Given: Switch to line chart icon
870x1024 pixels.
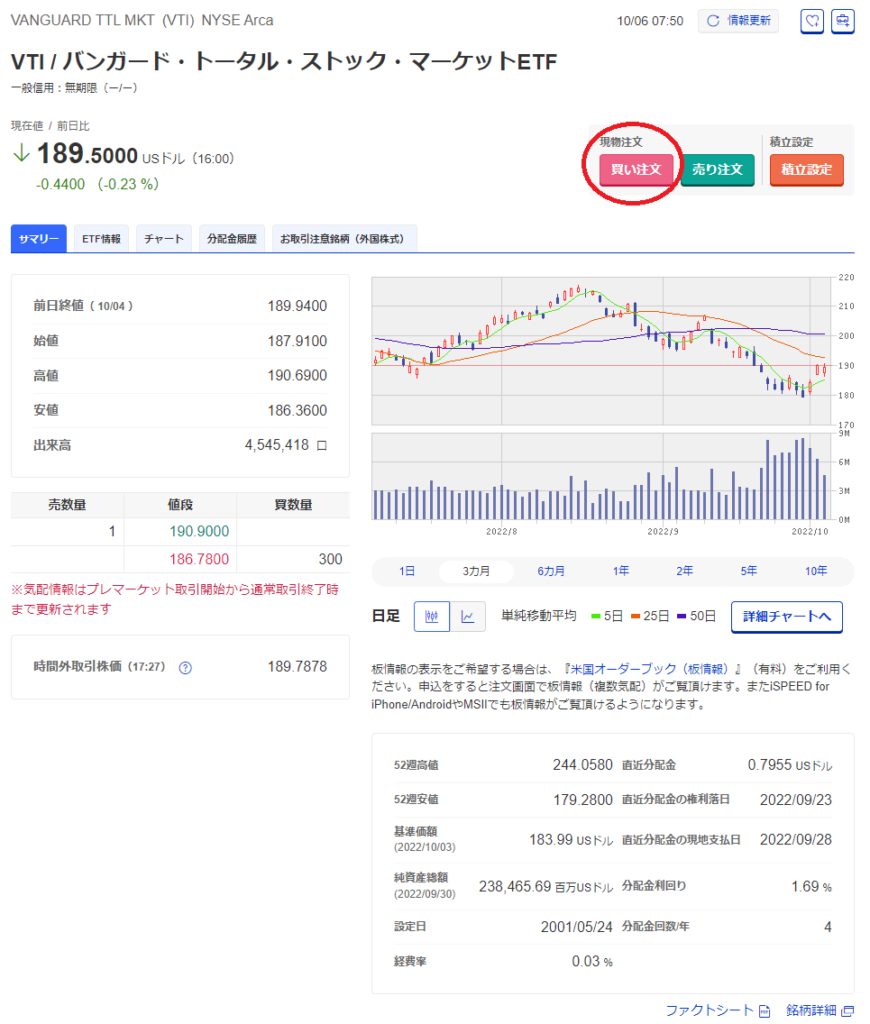Looking at the screenshot, I should [x=463, y=616].
